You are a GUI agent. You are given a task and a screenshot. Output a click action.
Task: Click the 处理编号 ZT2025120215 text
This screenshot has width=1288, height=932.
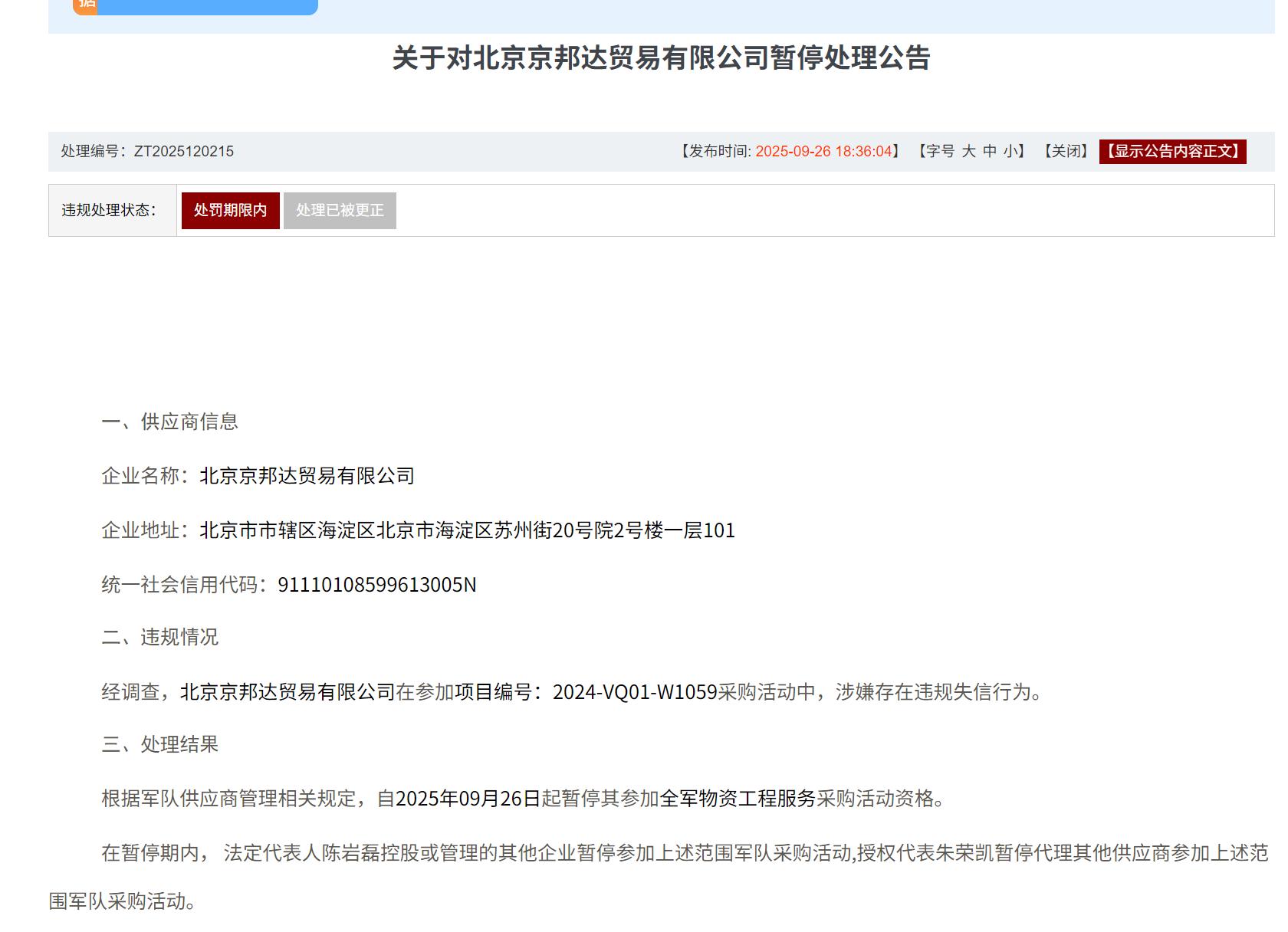point(147,151)
